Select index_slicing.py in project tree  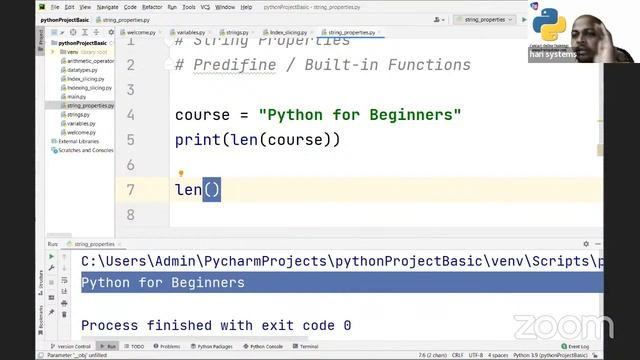tap(82, 79)
